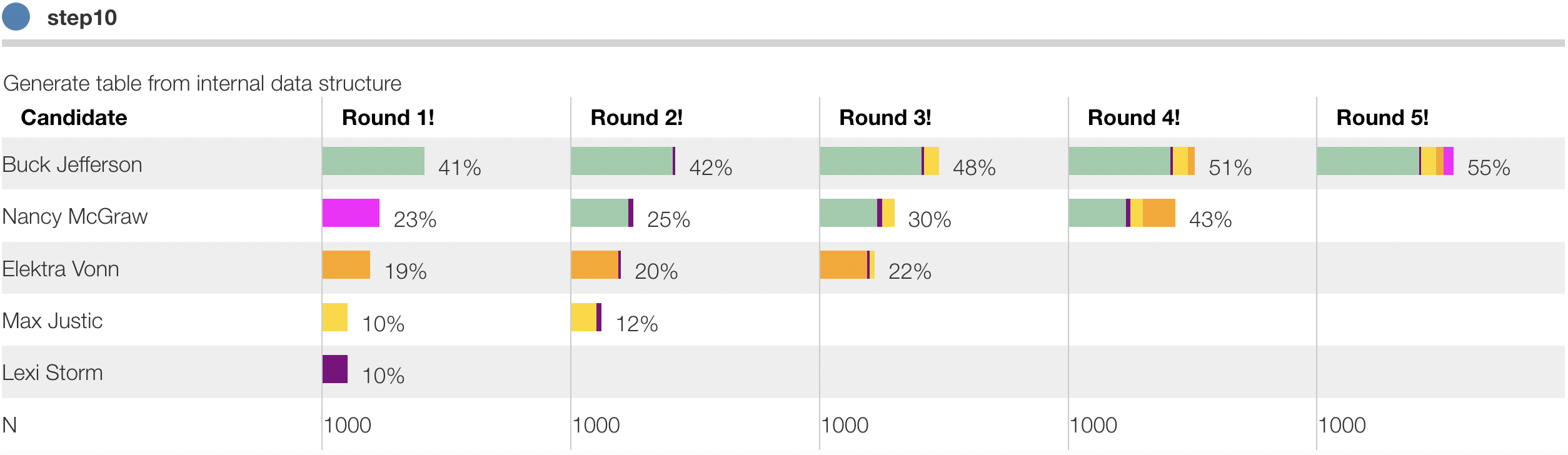Select the Buck Jefferson row name
This screenshot has height=455, width=1568.
(x=73, y=164)
